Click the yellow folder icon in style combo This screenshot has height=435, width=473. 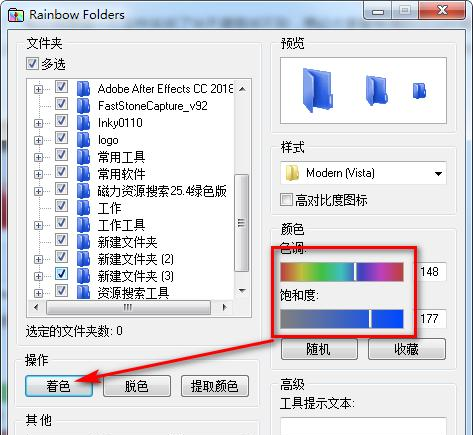(x=292, y=173)
